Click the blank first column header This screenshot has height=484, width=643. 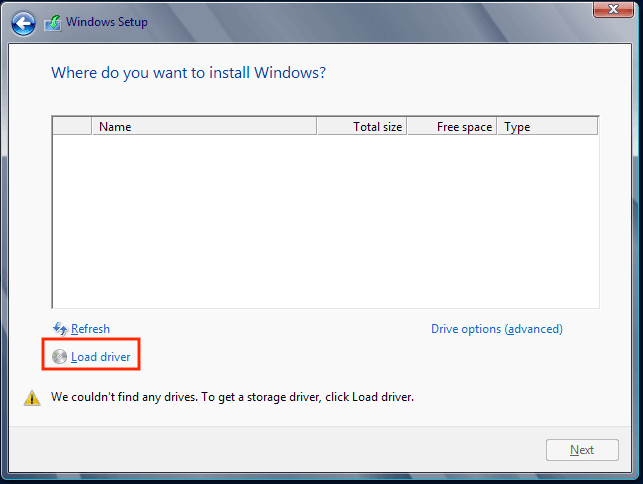tap(72, 127)
